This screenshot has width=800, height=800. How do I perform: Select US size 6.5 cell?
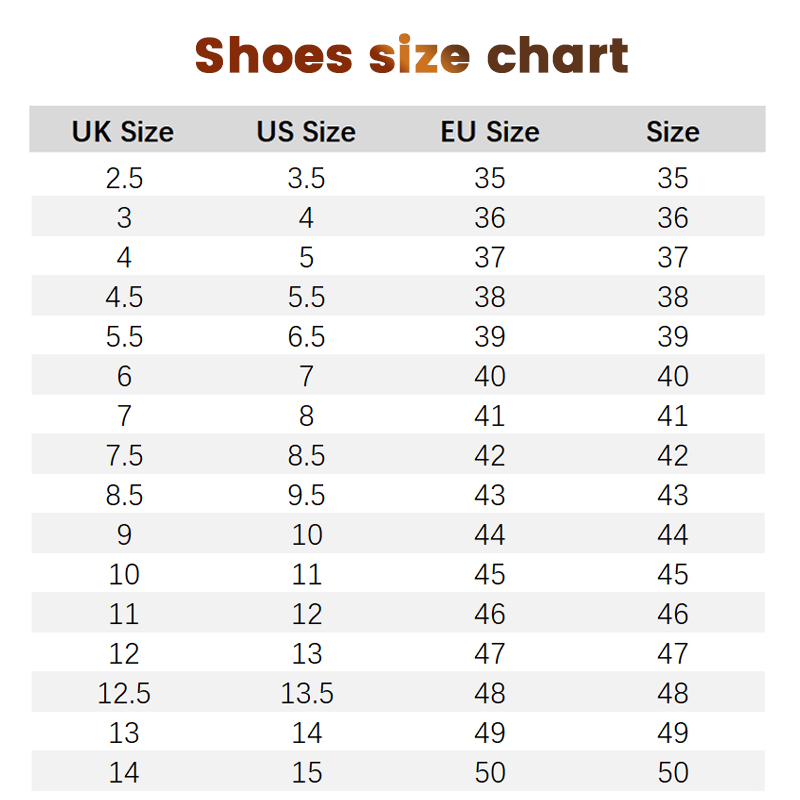306,337
